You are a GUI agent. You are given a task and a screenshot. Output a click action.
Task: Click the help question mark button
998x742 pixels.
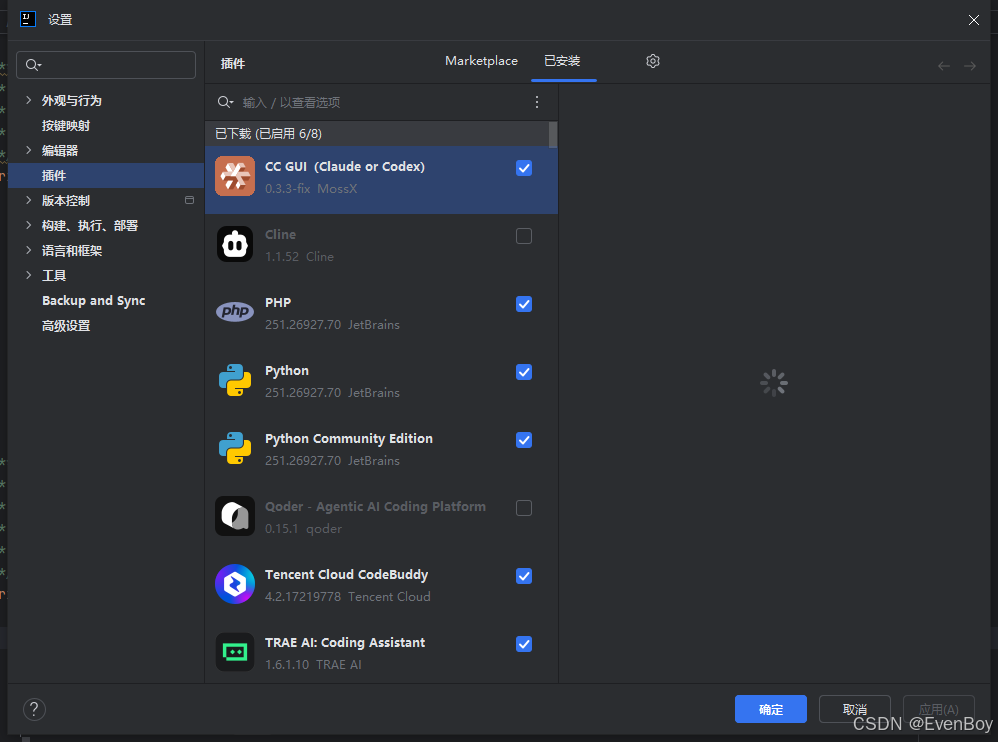tap(34, 709)
